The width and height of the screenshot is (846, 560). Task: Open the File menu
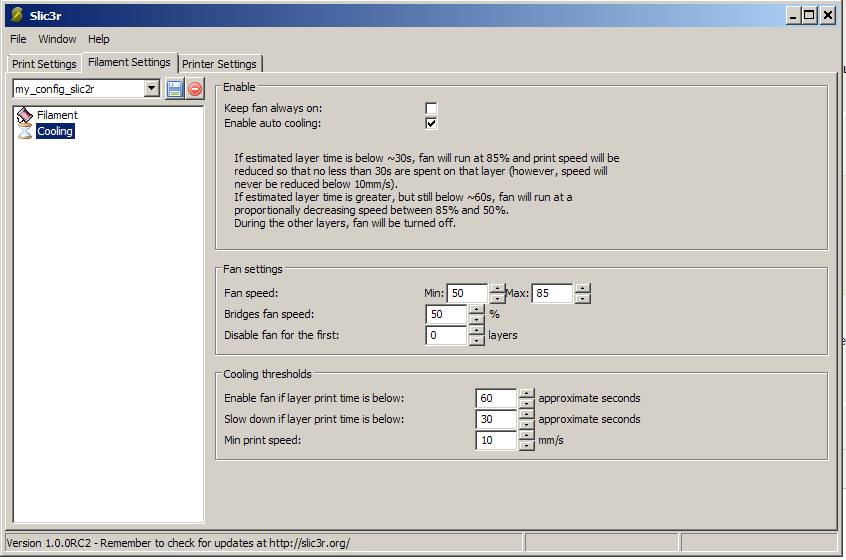18,39
